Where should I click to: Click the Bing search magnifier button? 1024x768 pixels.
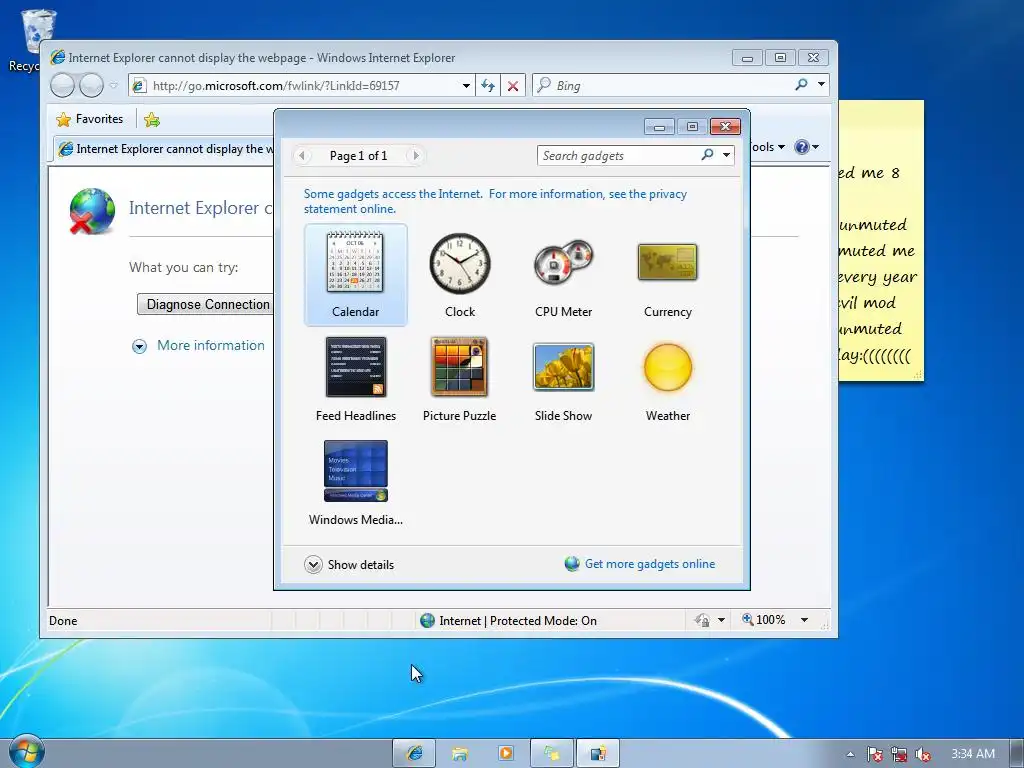(x=801, y=84)
